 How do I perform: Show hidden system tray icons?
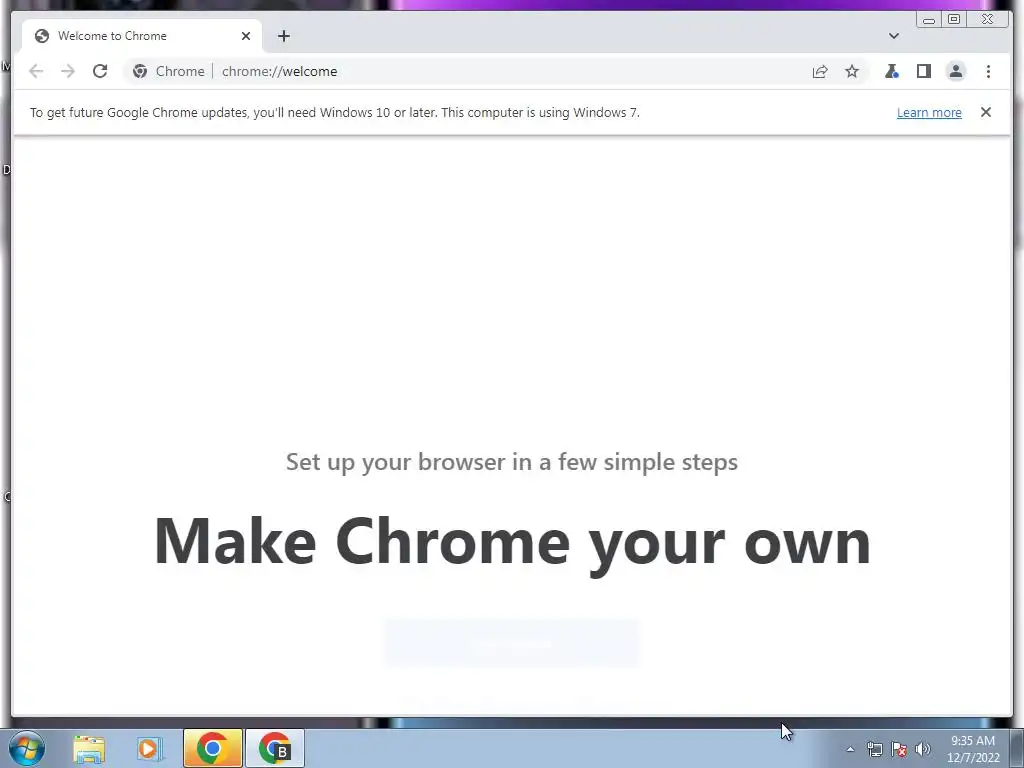(x=850, y=749)
